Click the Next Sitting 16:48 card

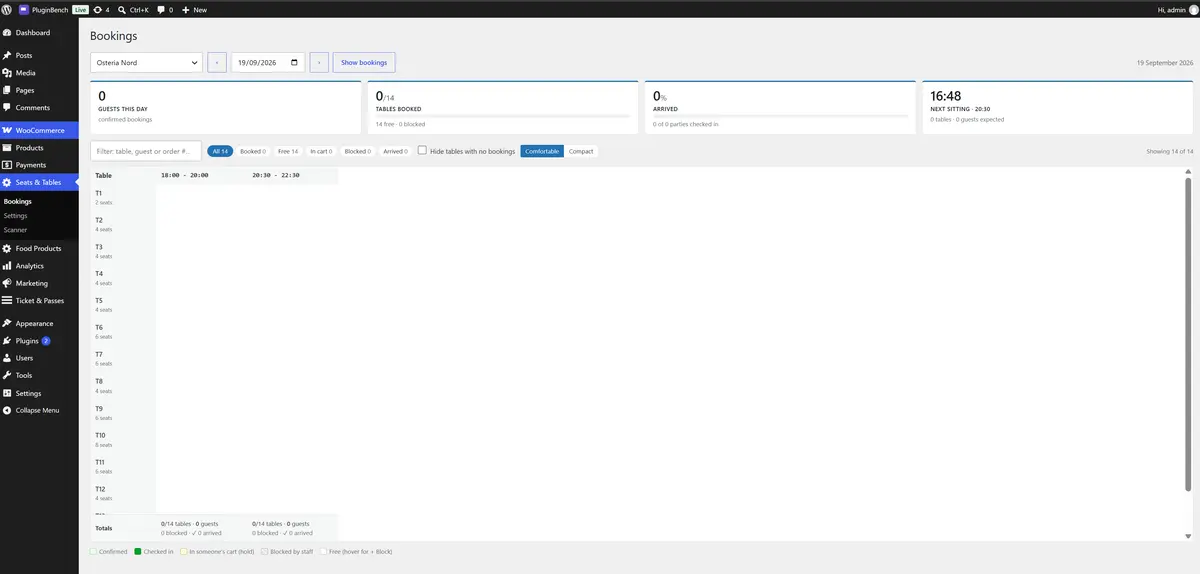pos(1058,107)
